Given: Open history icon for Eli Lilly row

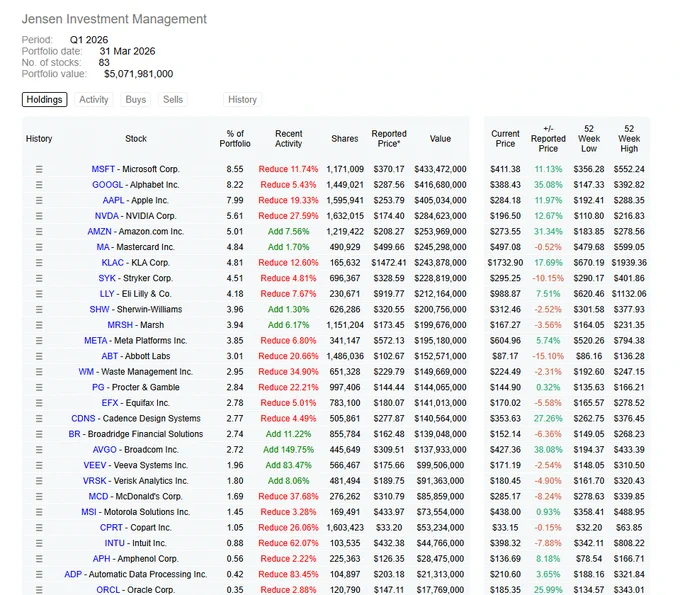Looking at the screenshot, I should pyautogui.click(x=39, y=294).
